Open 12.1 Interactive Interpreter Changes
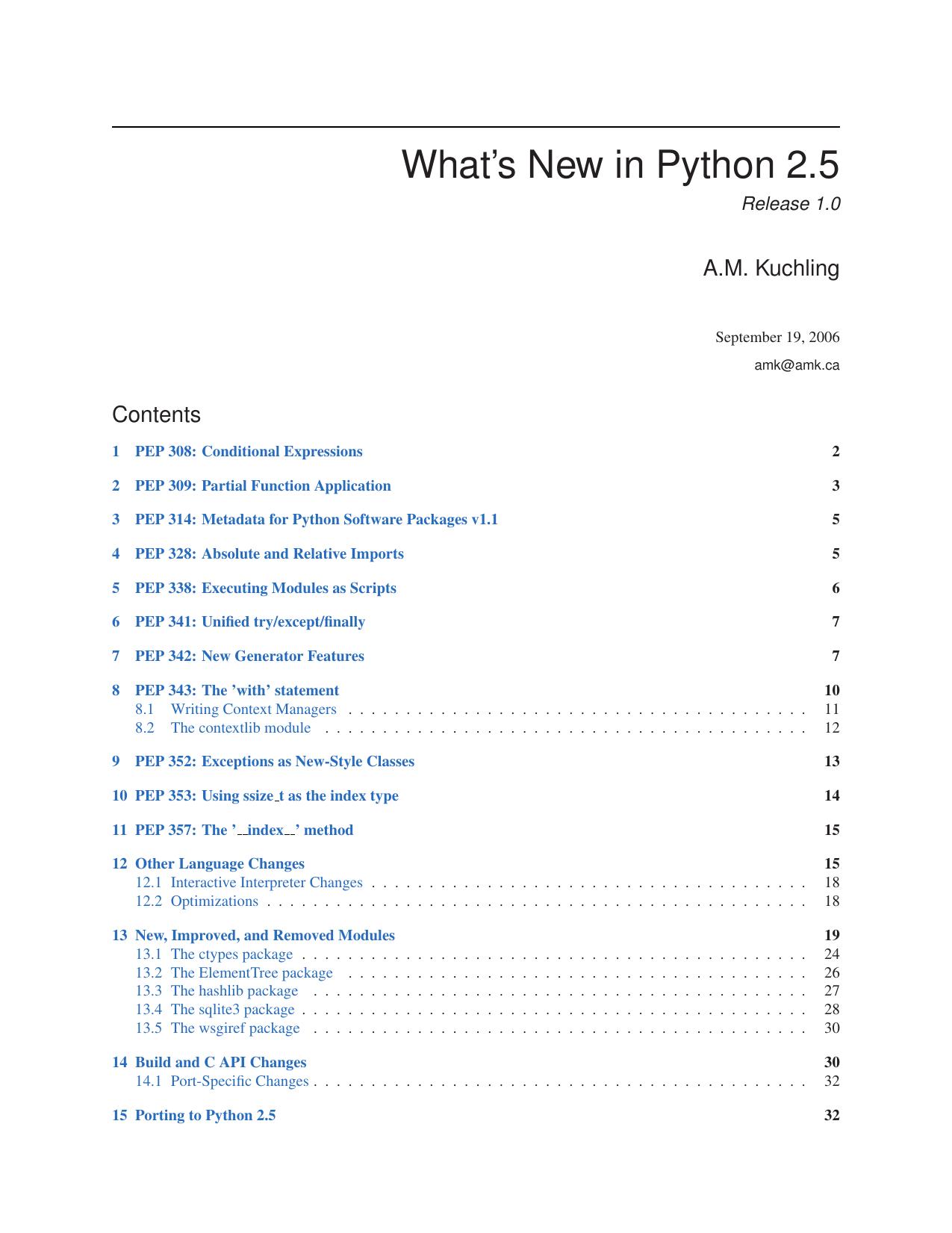Viewport: 952px width, 1233px height. (249, 883)
